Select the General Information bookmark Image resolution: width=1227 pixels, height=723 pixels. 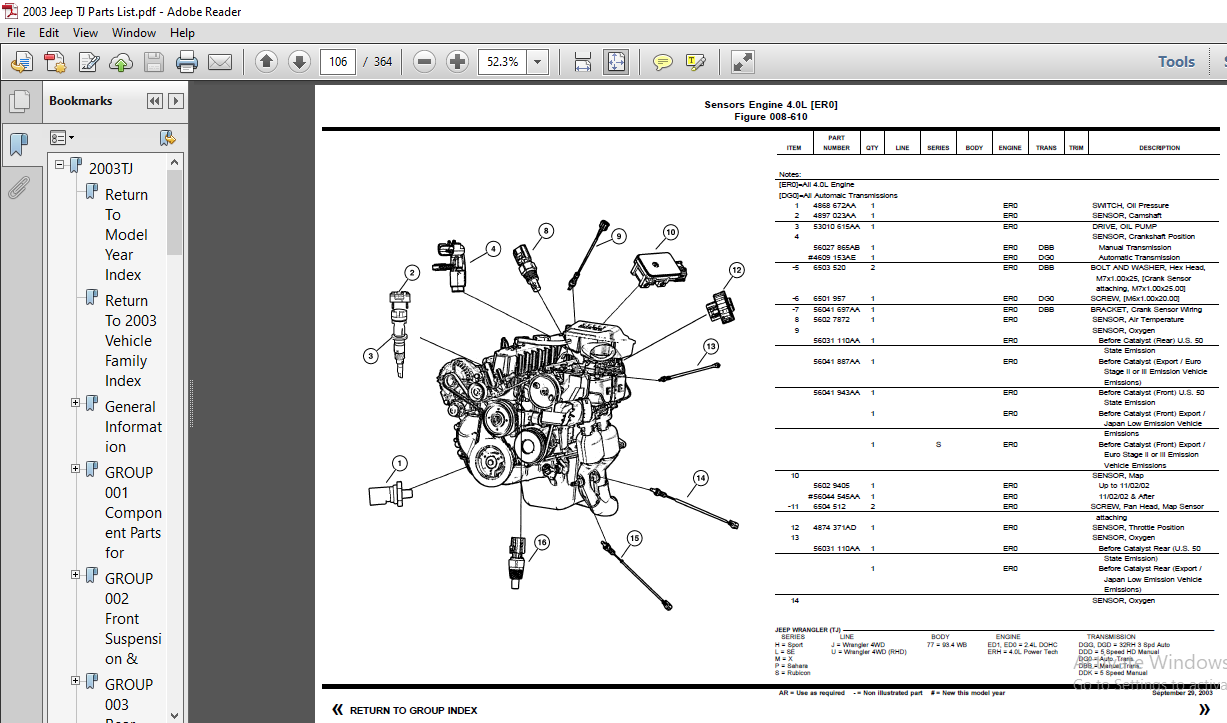(x=133, y=426)
